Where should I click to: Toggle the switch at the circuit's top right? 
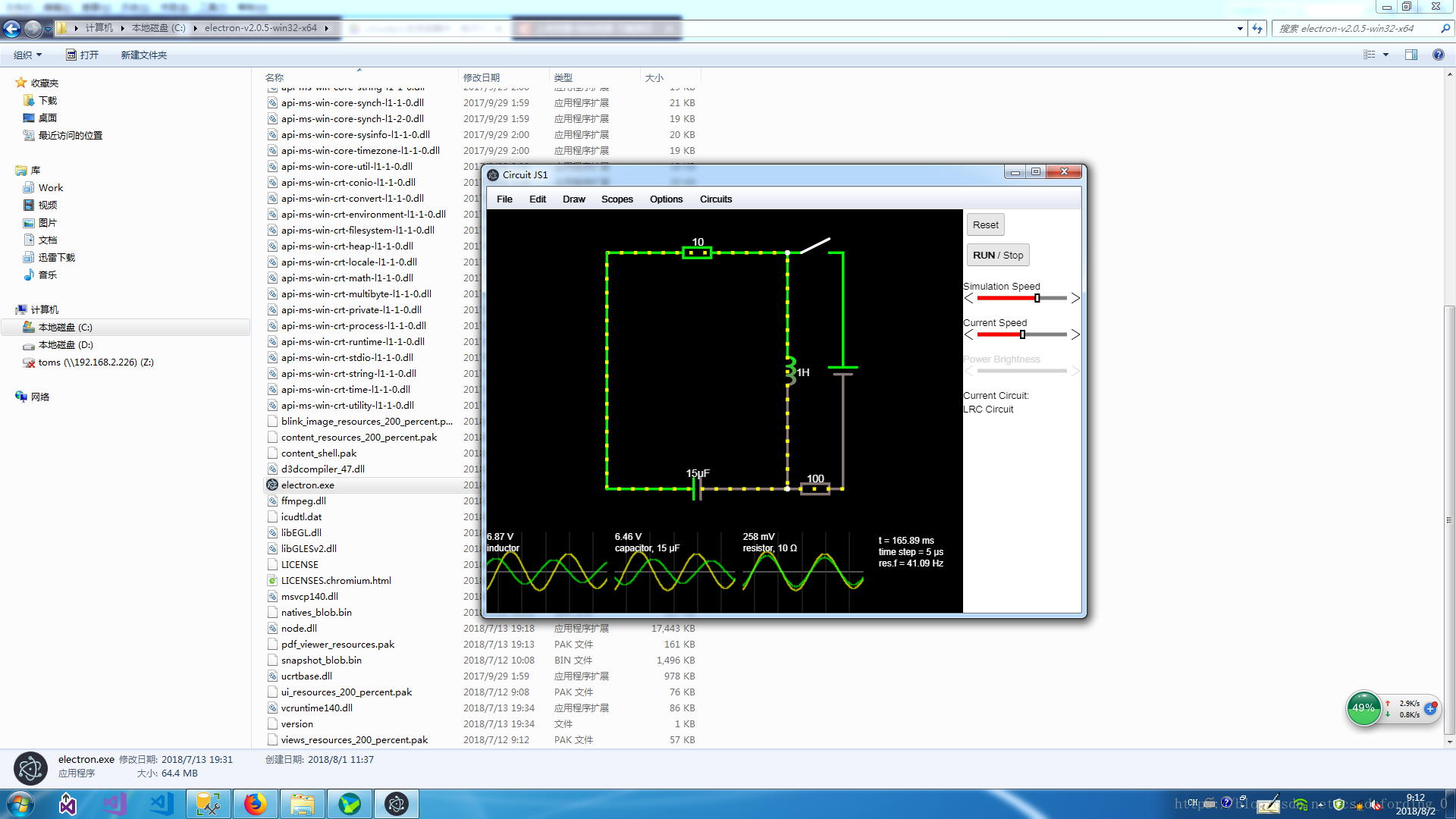(x=815, y=245)
